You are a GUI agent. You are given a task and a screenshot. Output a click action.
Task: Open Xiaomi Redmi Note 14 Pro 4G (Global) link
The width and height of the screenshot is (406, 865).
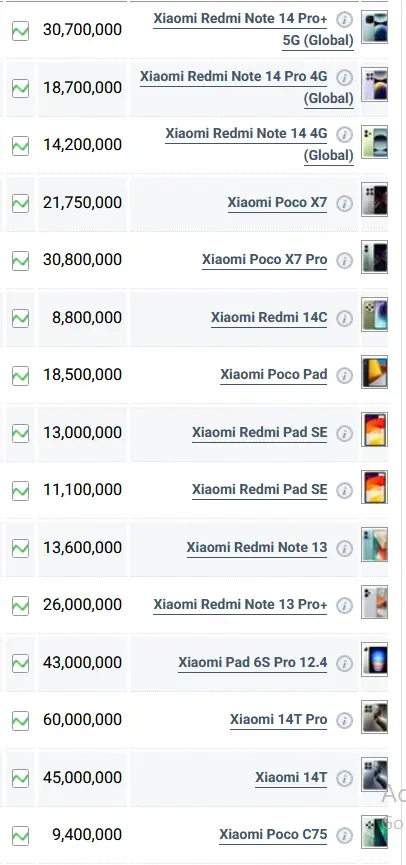tap(247, 87)
